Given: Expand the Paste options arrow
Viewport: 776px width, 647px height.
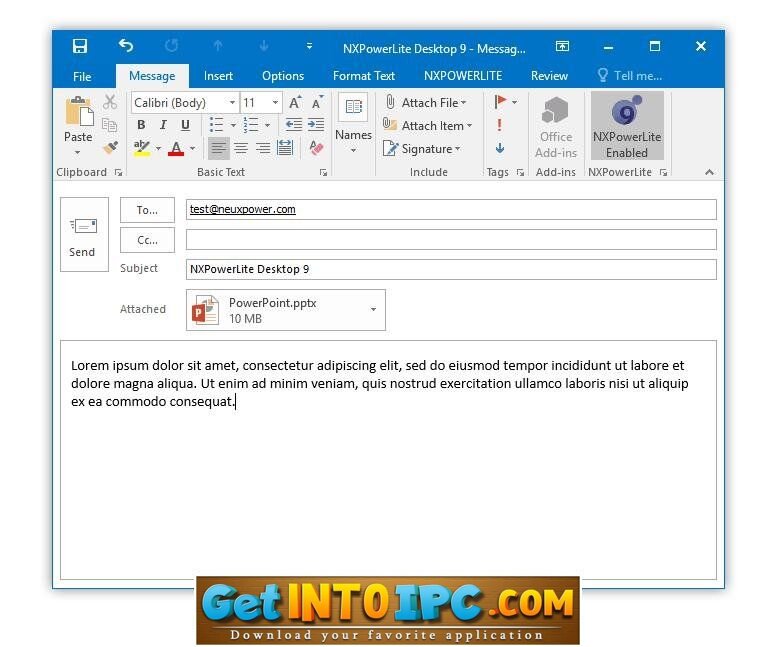Looking at the screenshot, I should [x=78, y=152].
